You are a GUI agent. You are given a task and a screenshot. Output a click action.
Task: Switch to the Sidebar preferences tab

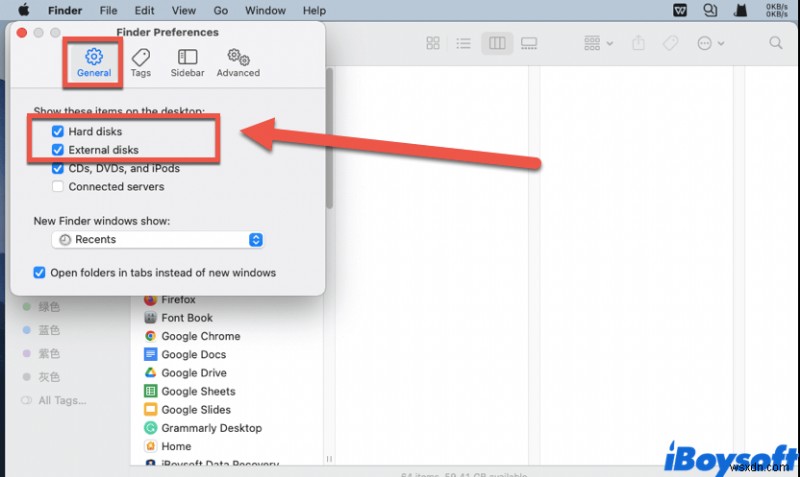tap(187, 63)
